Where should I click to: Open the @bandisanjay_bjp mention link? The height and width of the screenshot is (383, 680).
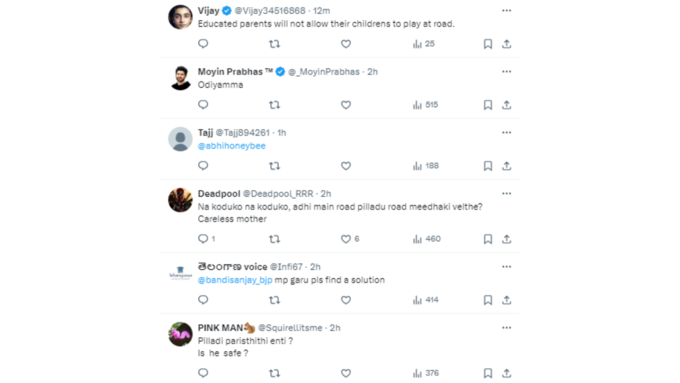[x=235, y=280]
